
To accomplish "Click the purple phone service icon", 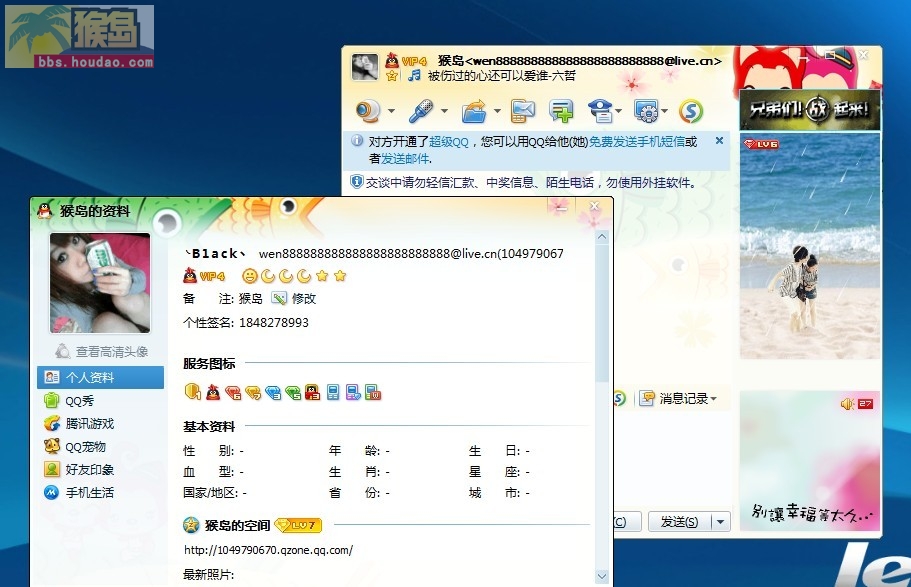I will click(353, 393).
